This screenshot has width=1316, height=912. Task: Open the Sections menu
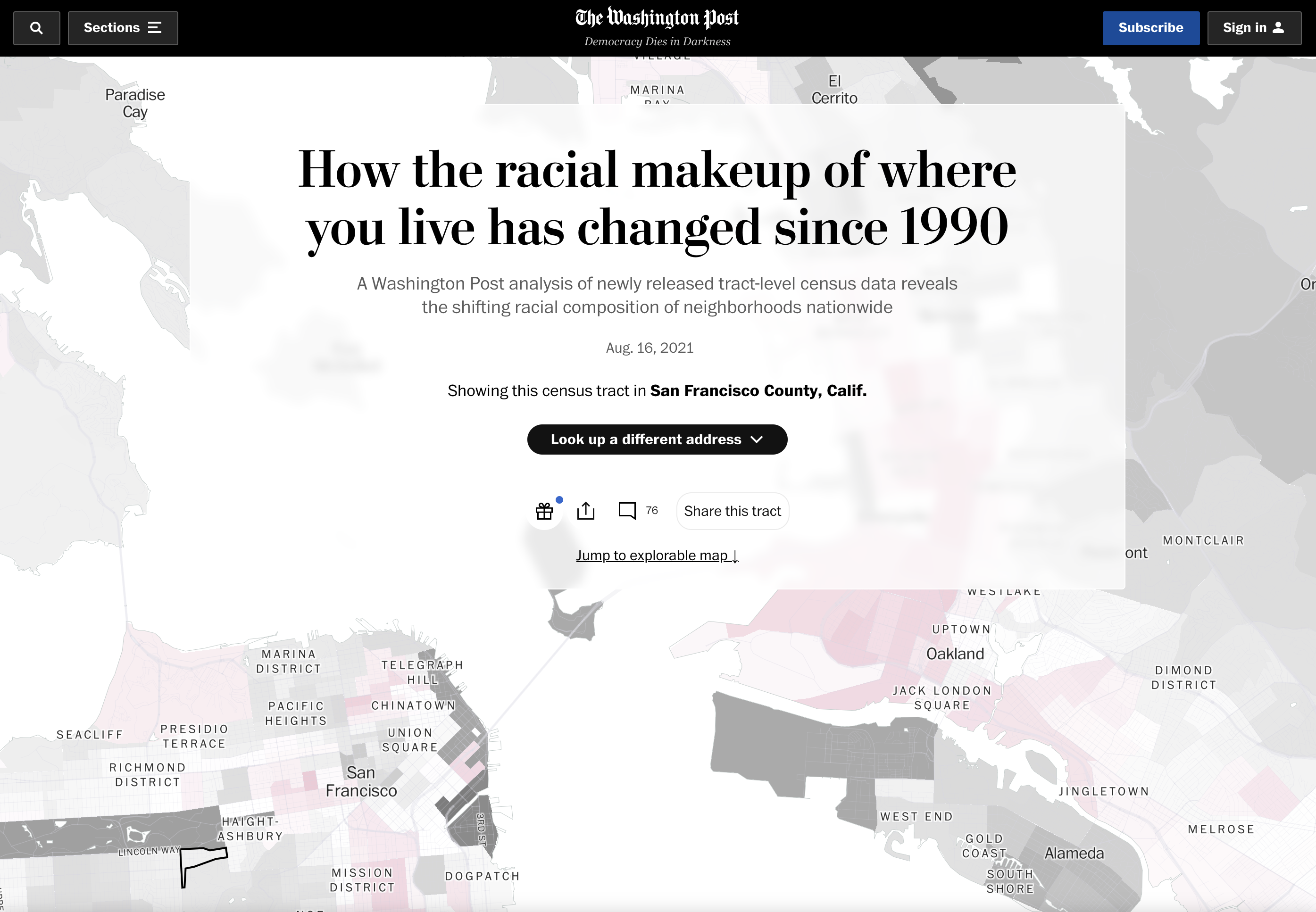(123, 28)
